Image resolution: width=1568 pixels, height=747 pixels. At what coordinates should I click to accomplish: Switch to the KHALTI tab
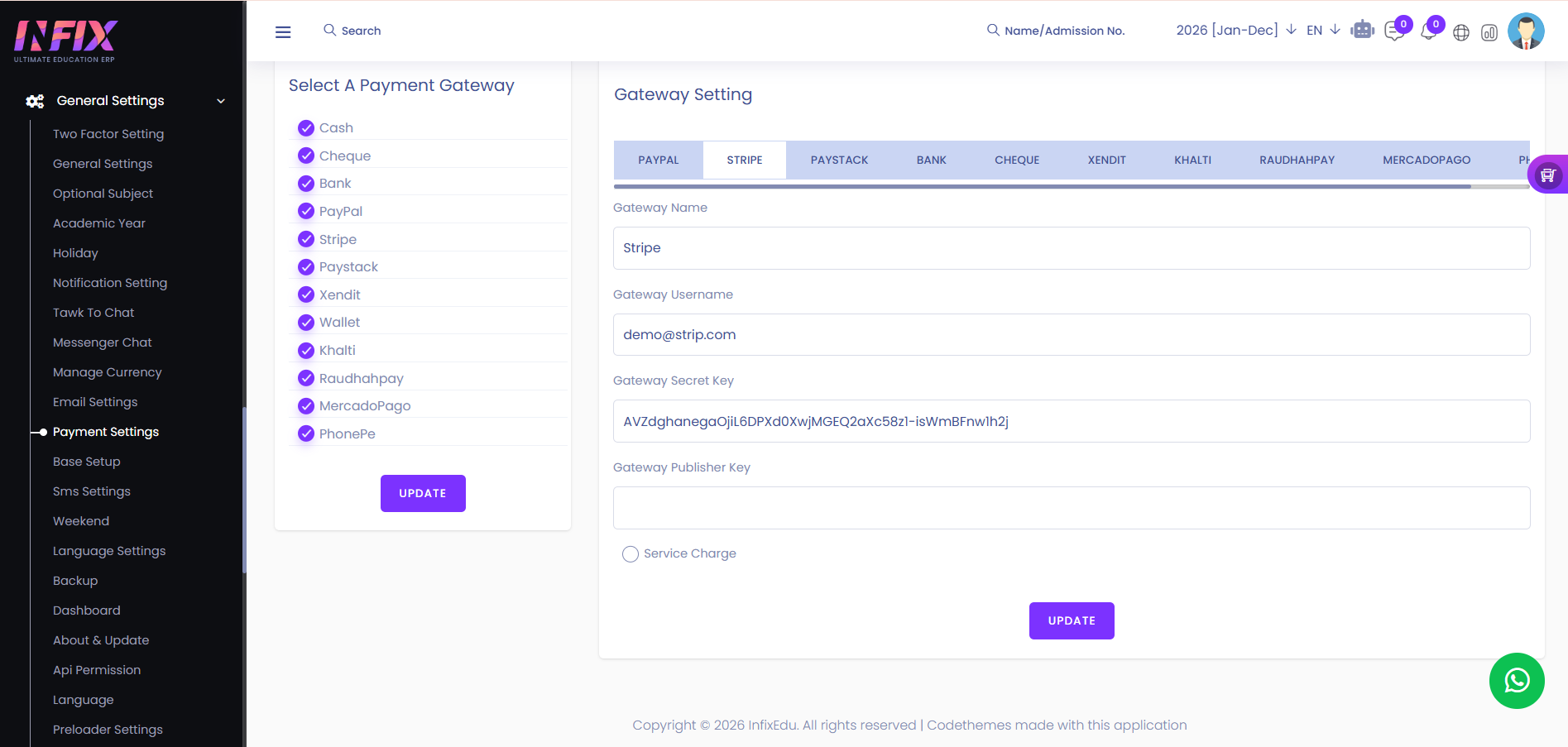pos(1193,160)
